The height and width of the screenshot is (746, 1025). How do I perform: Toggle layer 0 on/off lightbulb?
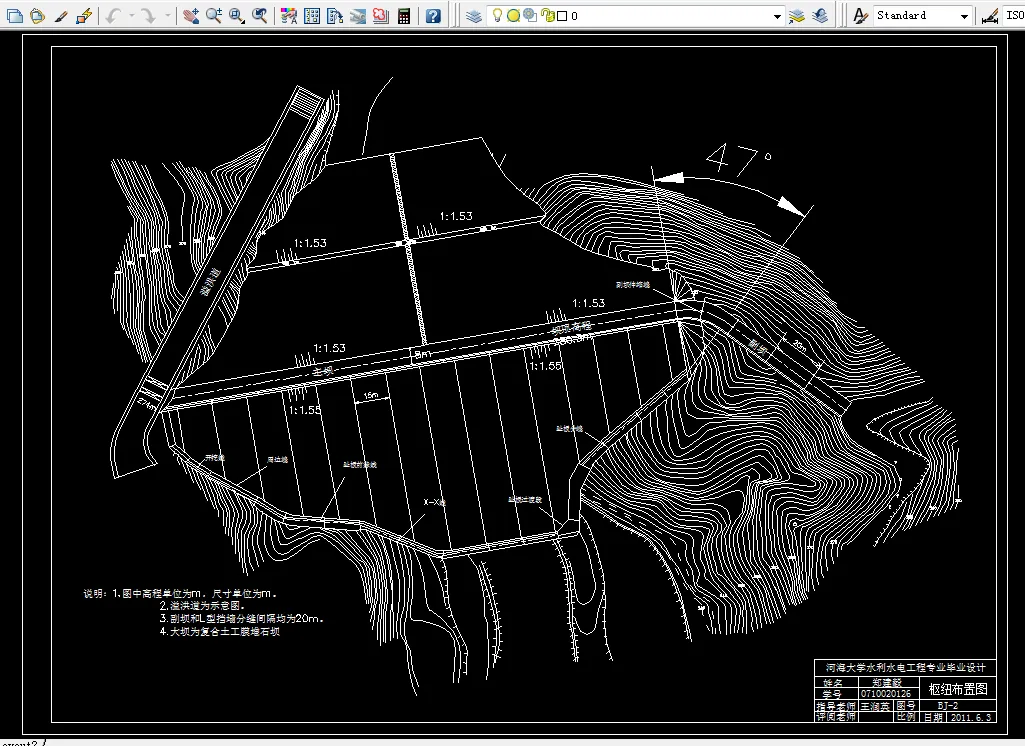pos(497,16)
